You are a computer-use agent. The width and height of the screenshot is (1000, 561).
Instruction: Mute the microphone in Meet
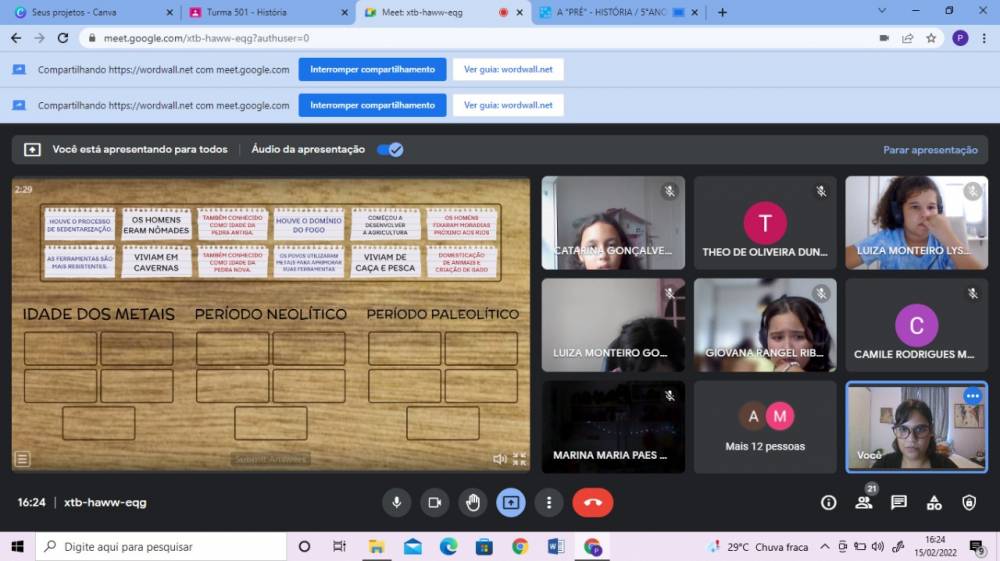(x=396, y=502)
